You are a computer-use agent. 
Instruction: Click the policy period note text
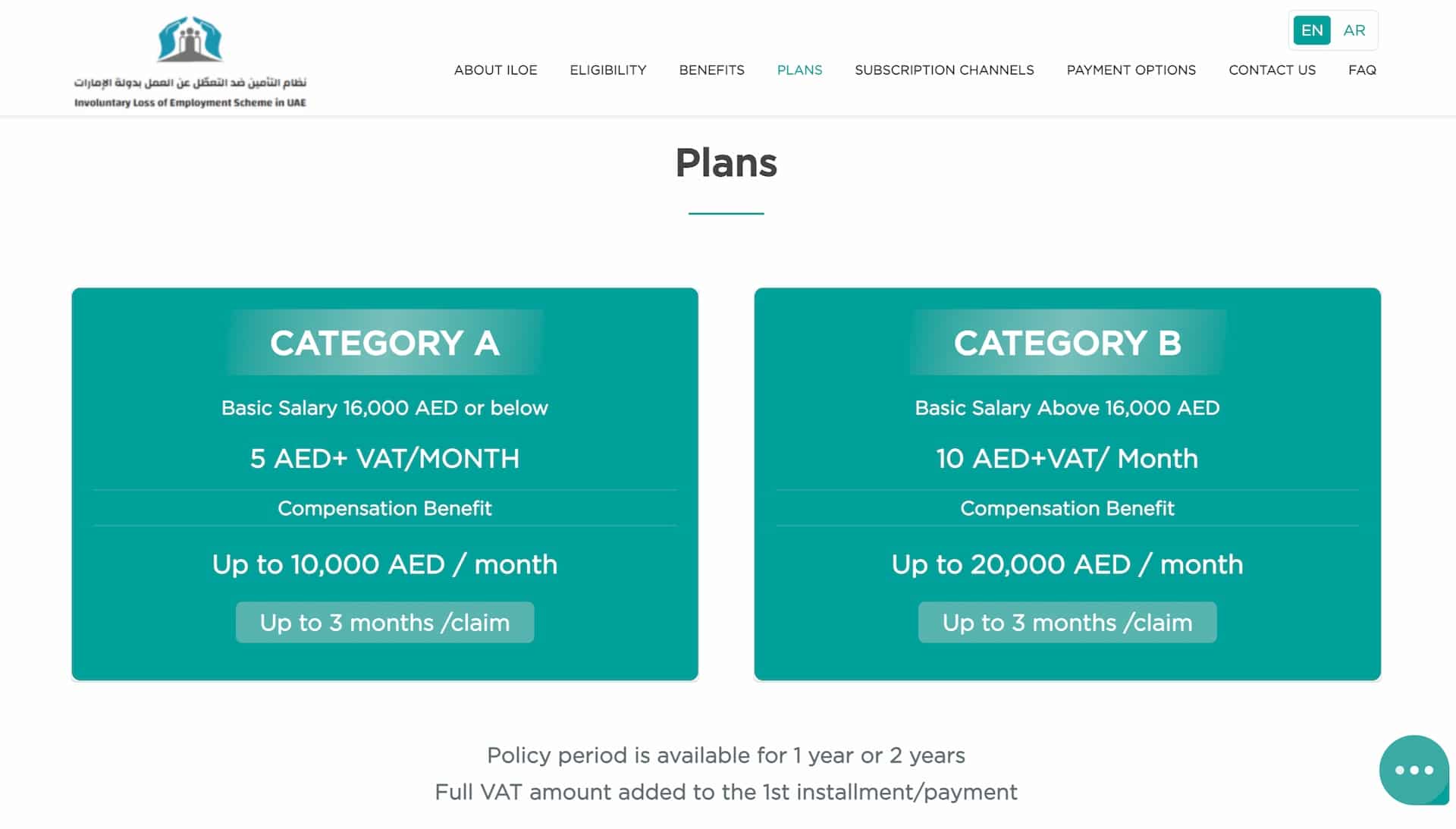coord(726,755)
